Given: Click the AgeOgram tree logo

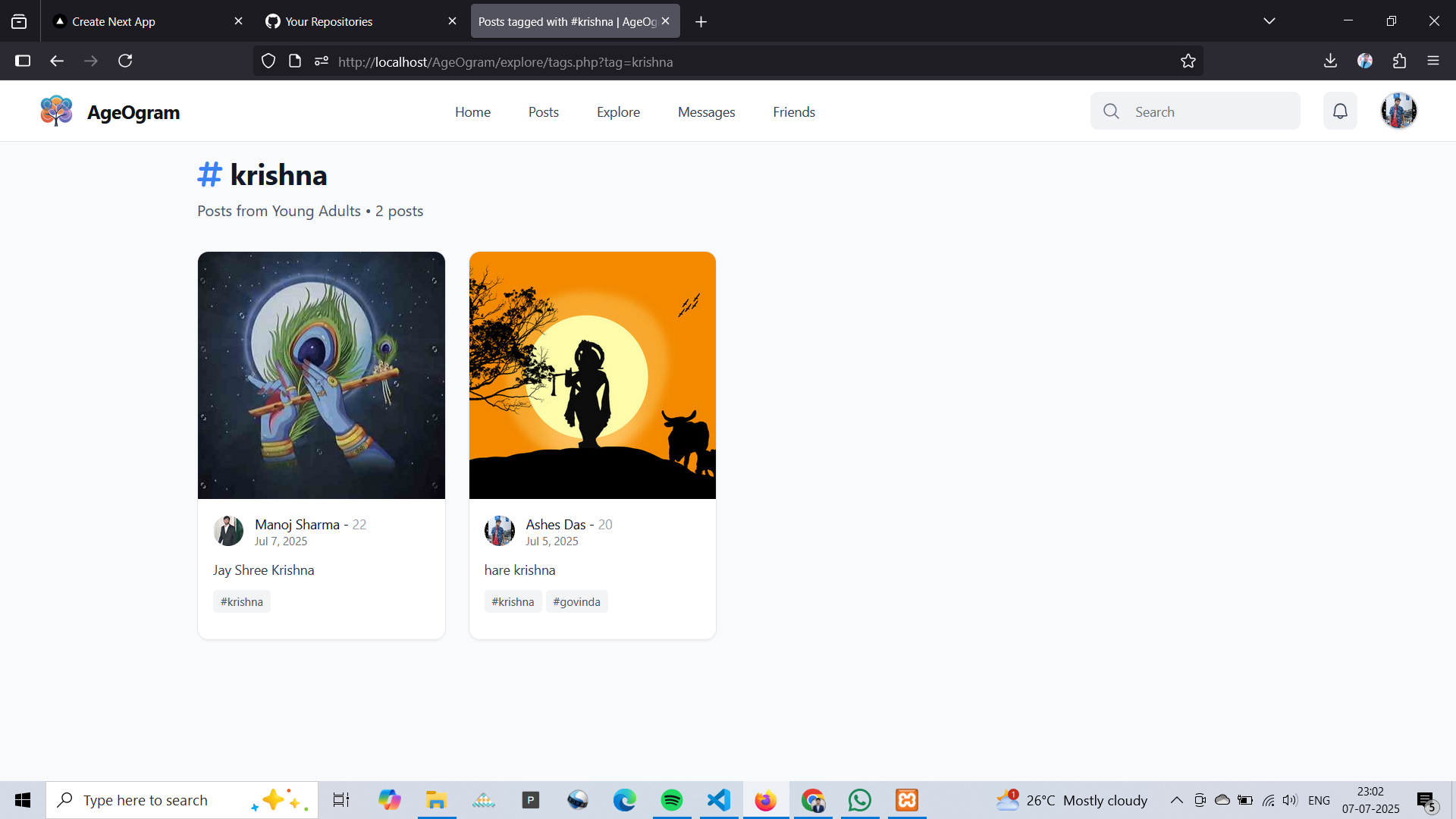Looking at the screenshot, I should 57,111.
